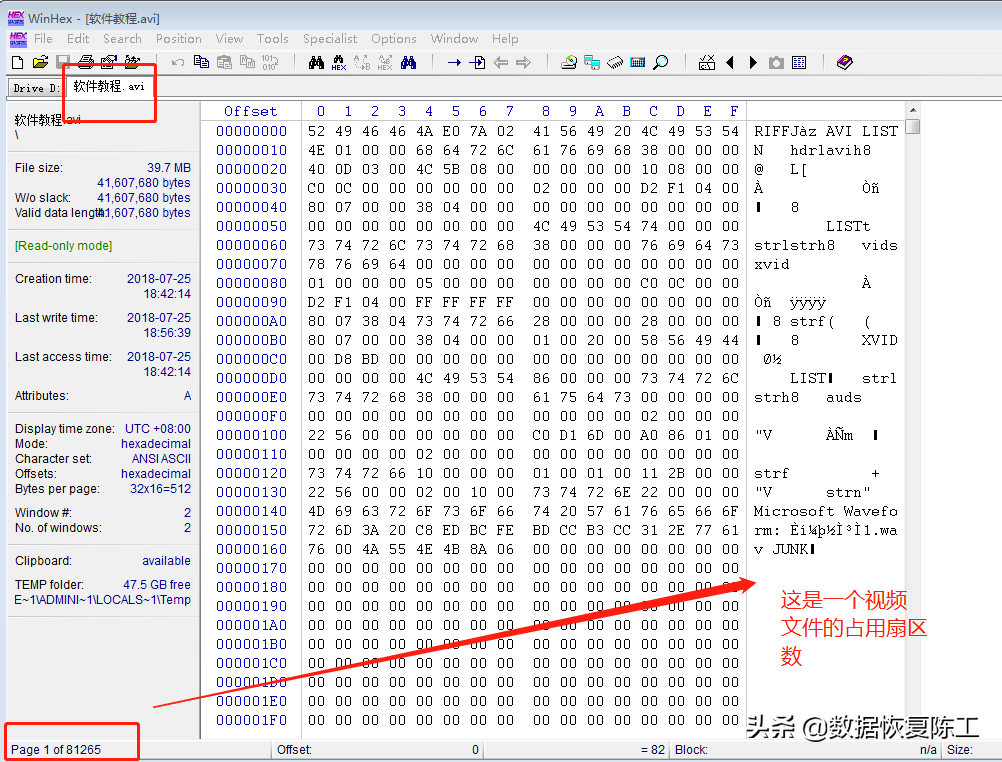Click the checkmark-and-cross icon left of the black triangles
The image size is (1002, 762).
707,62
